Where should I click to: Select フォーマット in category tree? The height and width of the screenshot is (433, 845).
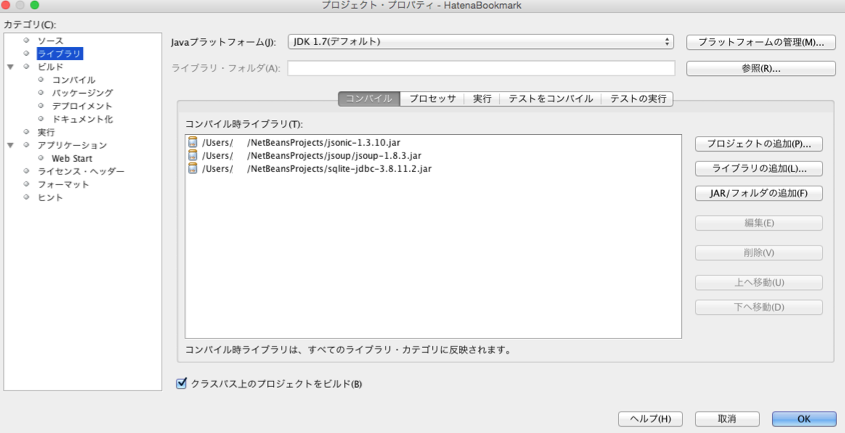pos(63,184)
